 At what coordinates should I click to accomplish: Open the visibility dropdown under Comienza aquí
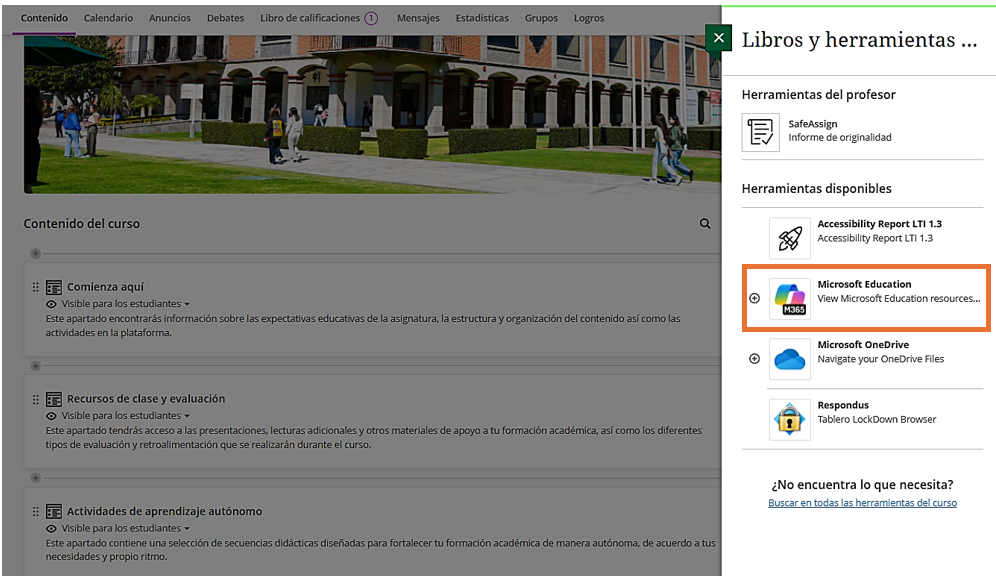point(126,304)
